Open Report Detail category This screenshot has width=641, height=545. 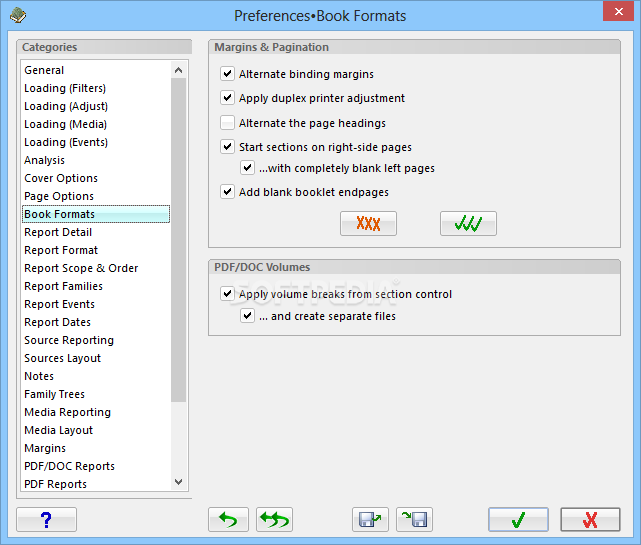pos(96,232)
